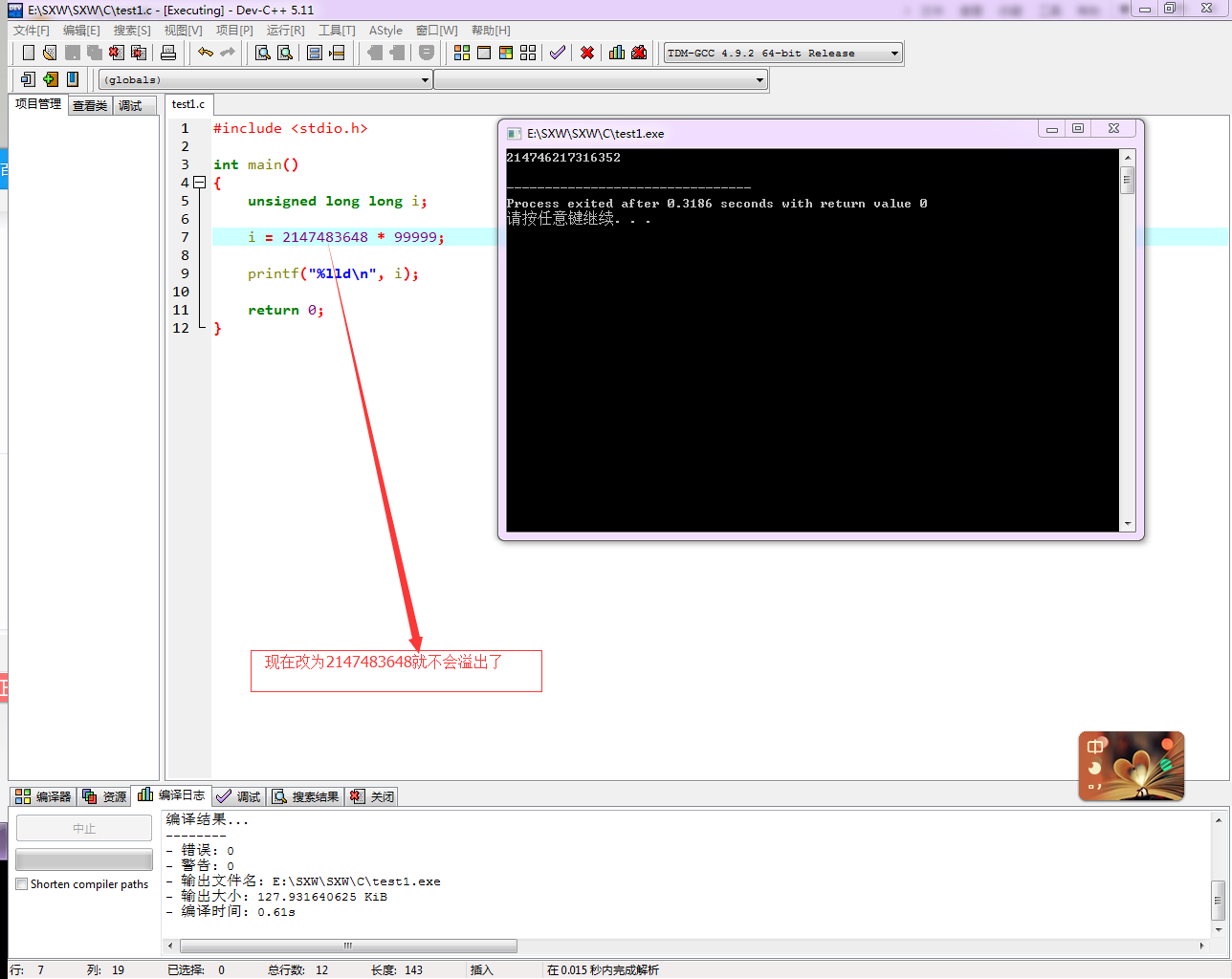Switch to the 编译器 bottom tab

(x=43, y=796)
